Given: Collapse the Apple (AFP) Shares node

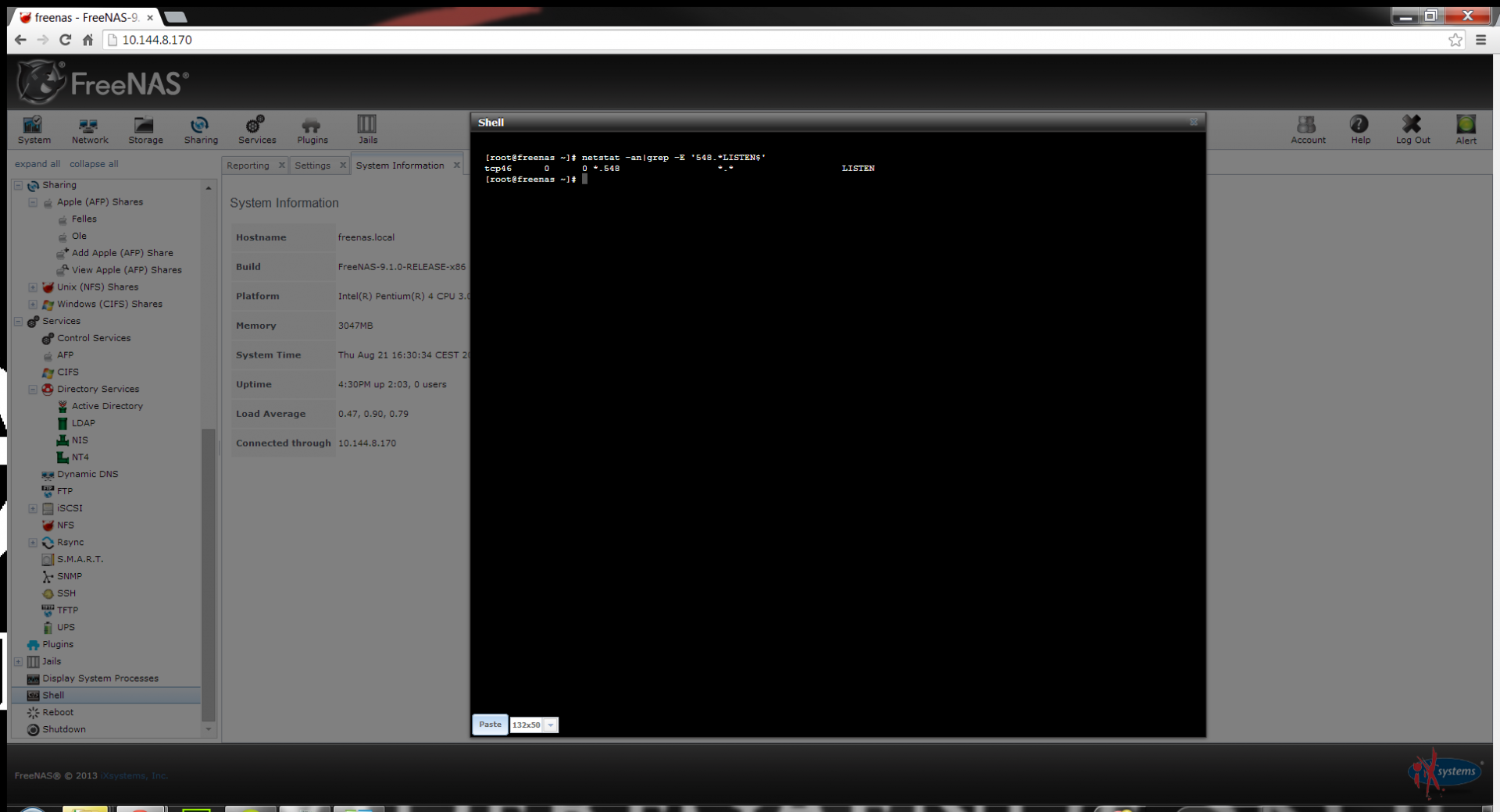Looking at the screenshot, I should (33, 202).
